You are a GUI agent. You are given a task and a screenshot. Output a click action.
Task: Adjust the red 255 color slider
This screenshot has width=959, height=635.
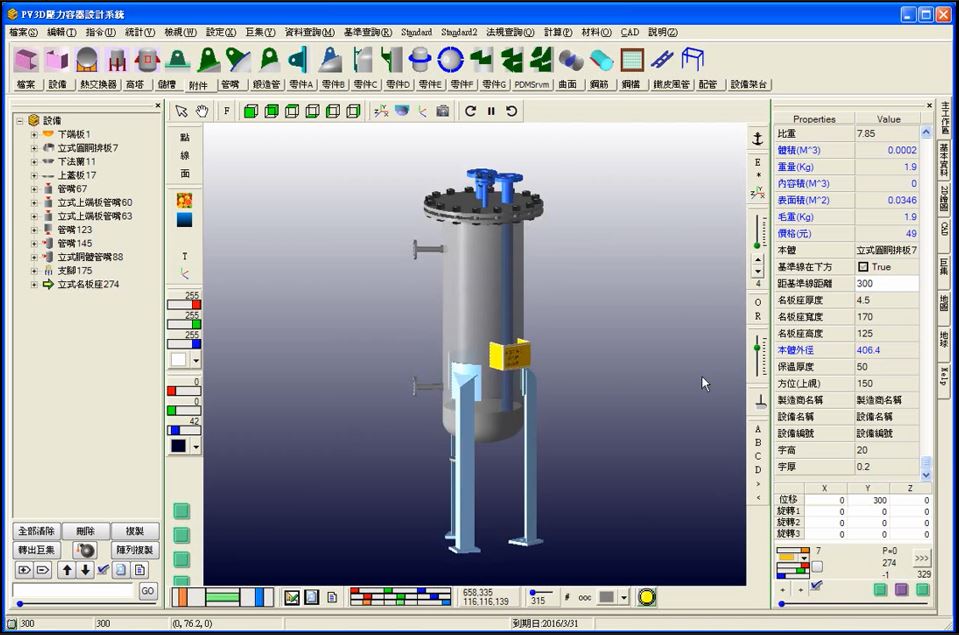pyautogui.click(x=183, y=305)
